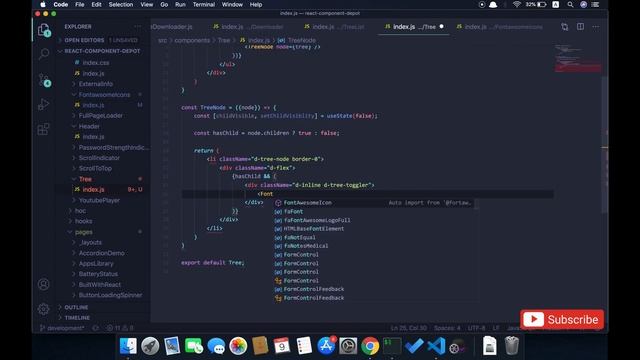Open the Accounts icon in activity bar

click(44, 284)
